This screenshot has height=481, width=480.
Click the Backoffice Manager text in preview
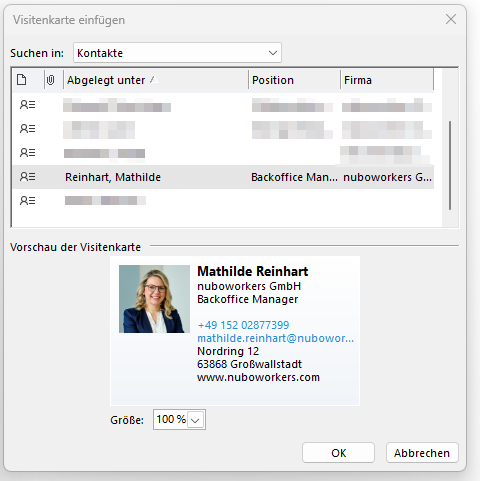click(248, 299)
